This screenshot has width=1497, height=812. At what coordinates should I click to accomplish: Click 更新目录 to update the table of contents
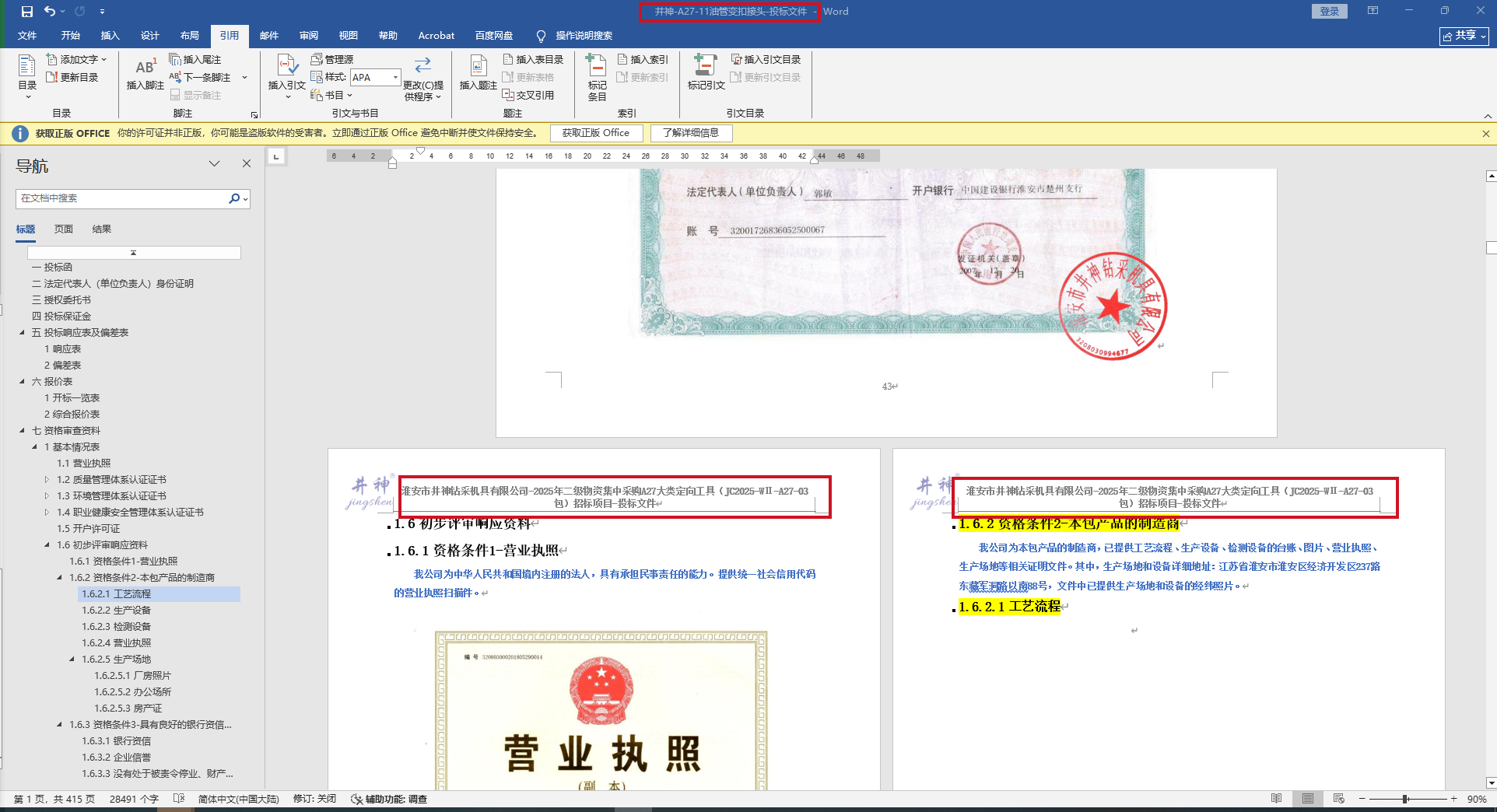point(72,77)
